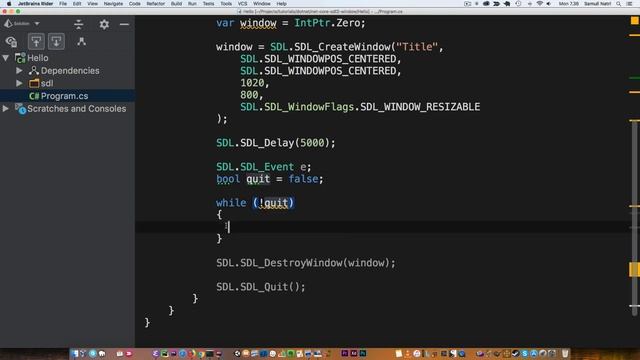Open the Build menu

click(x=176, y=4)
